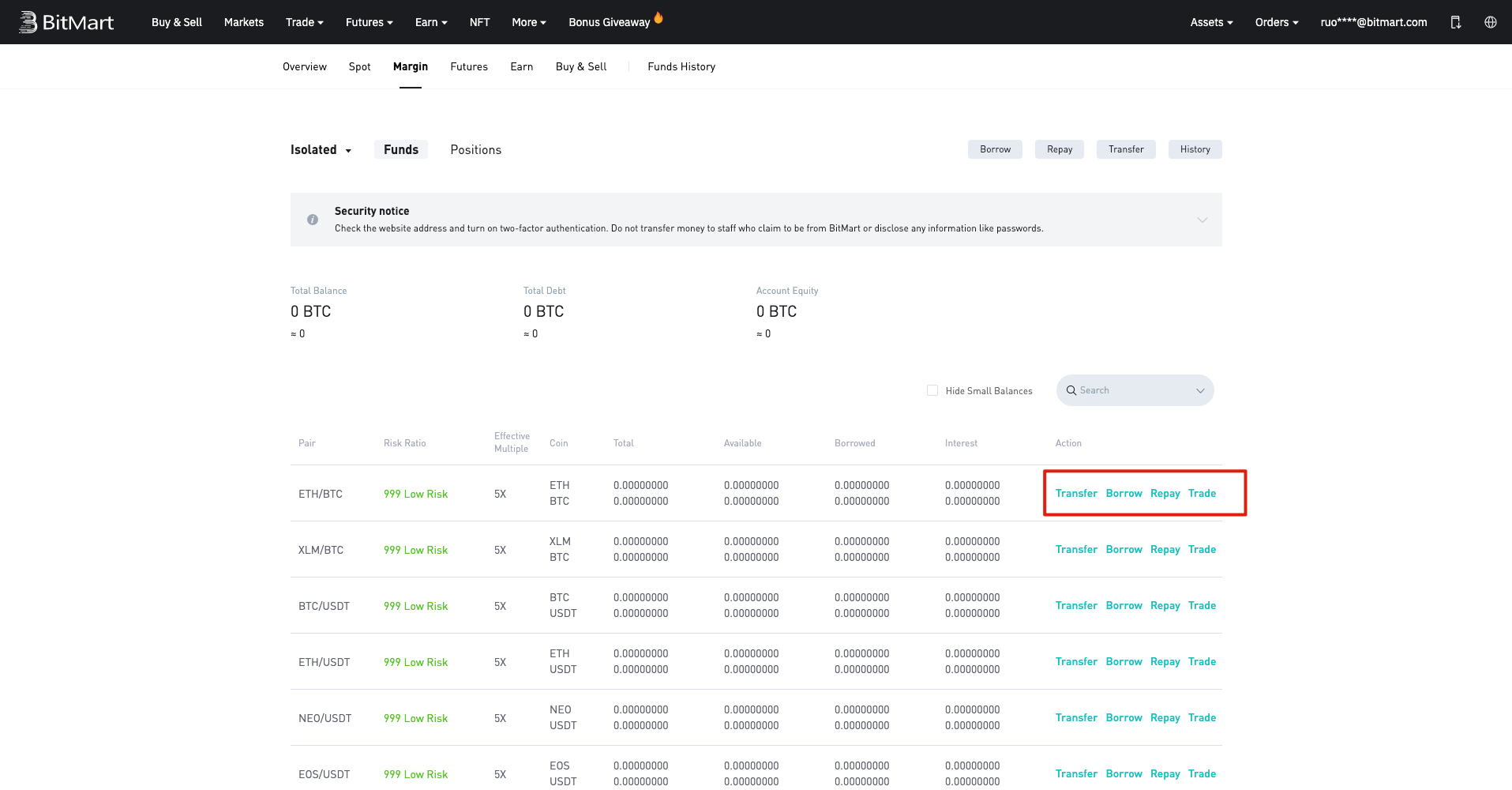The image size is (1512, 790).
Task: Click the BitMart logo
Action: click(66, 22)
